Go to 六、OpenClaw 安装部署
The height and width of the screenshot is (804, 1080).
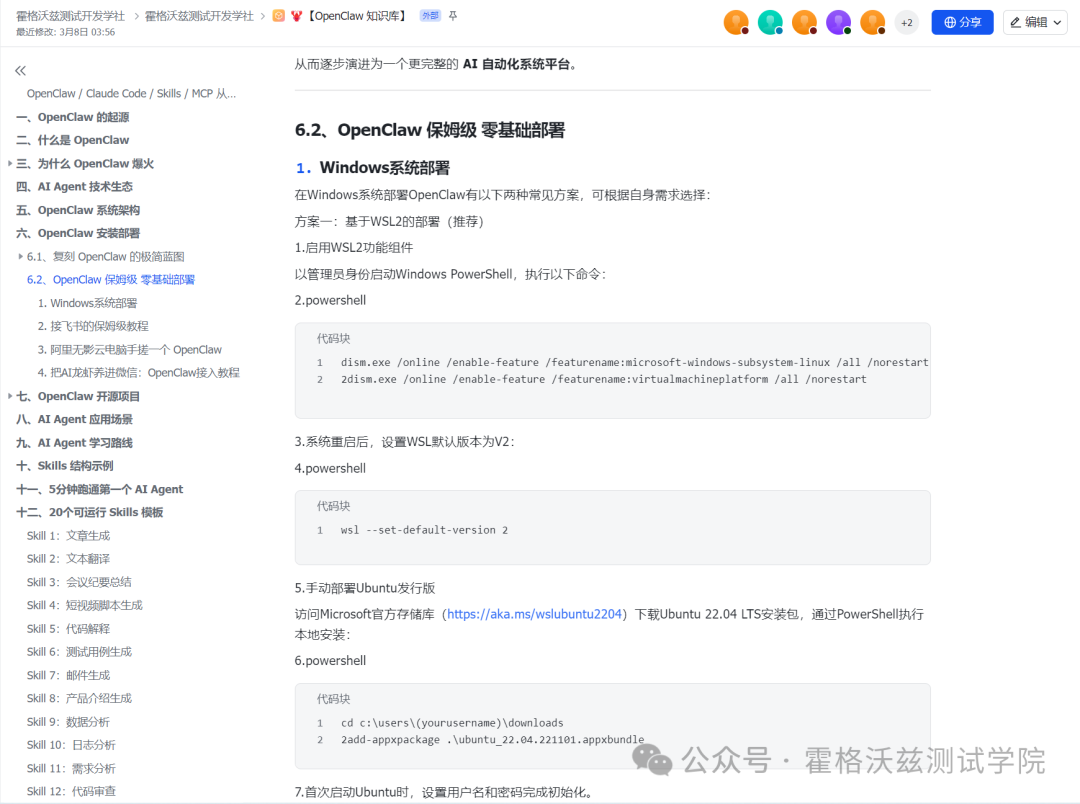pos(78,233)
